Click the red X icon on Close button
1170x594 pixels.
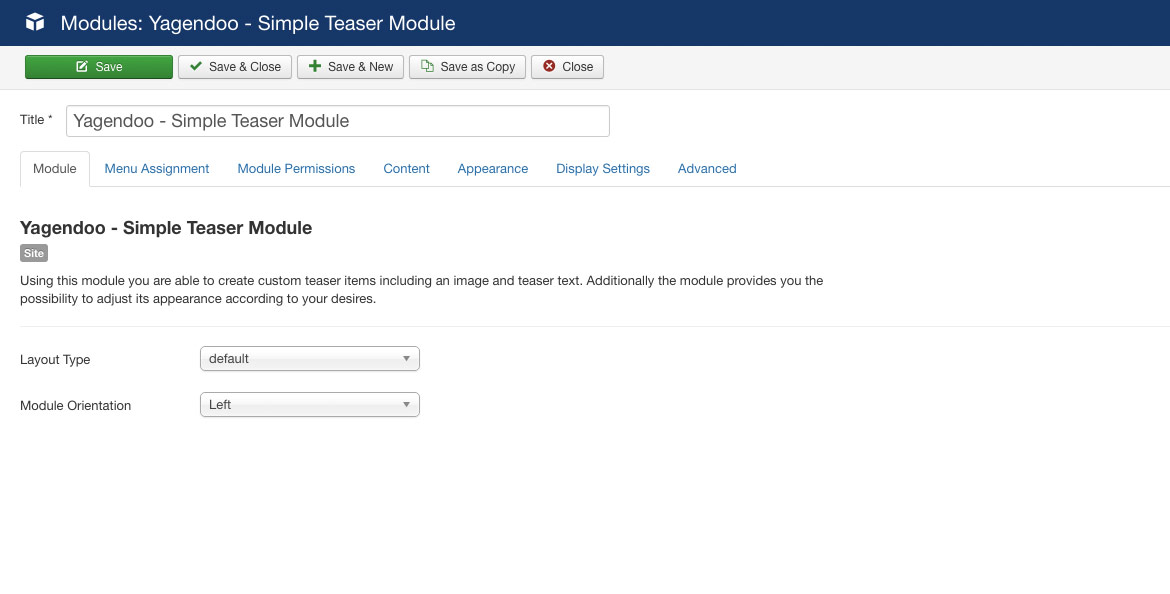pos(549,67)
